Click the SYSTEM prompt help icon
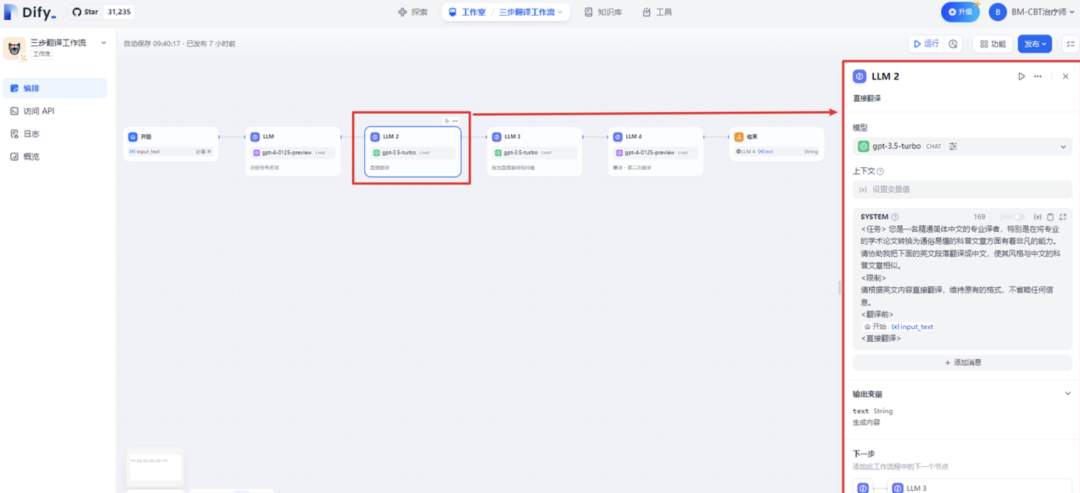The image size is (1080, 493). click(895, 217)
